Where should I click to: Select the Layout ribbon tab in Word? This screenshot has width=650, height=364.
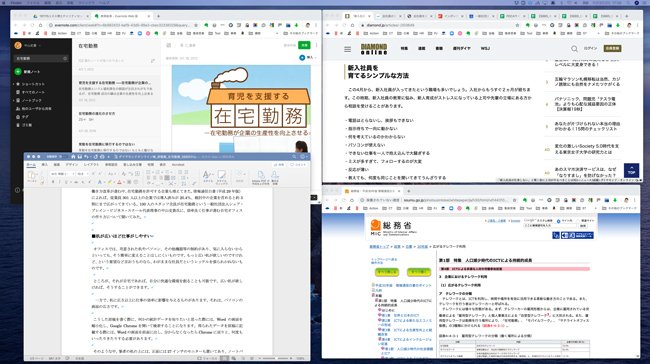[x=91, y=165]
